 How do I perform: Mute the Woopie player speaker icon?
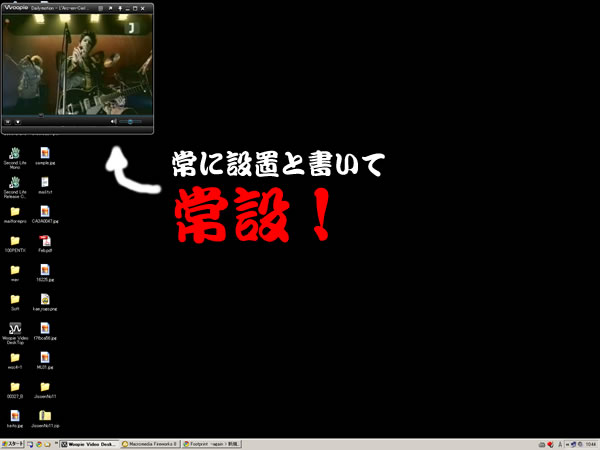point(114,122)
